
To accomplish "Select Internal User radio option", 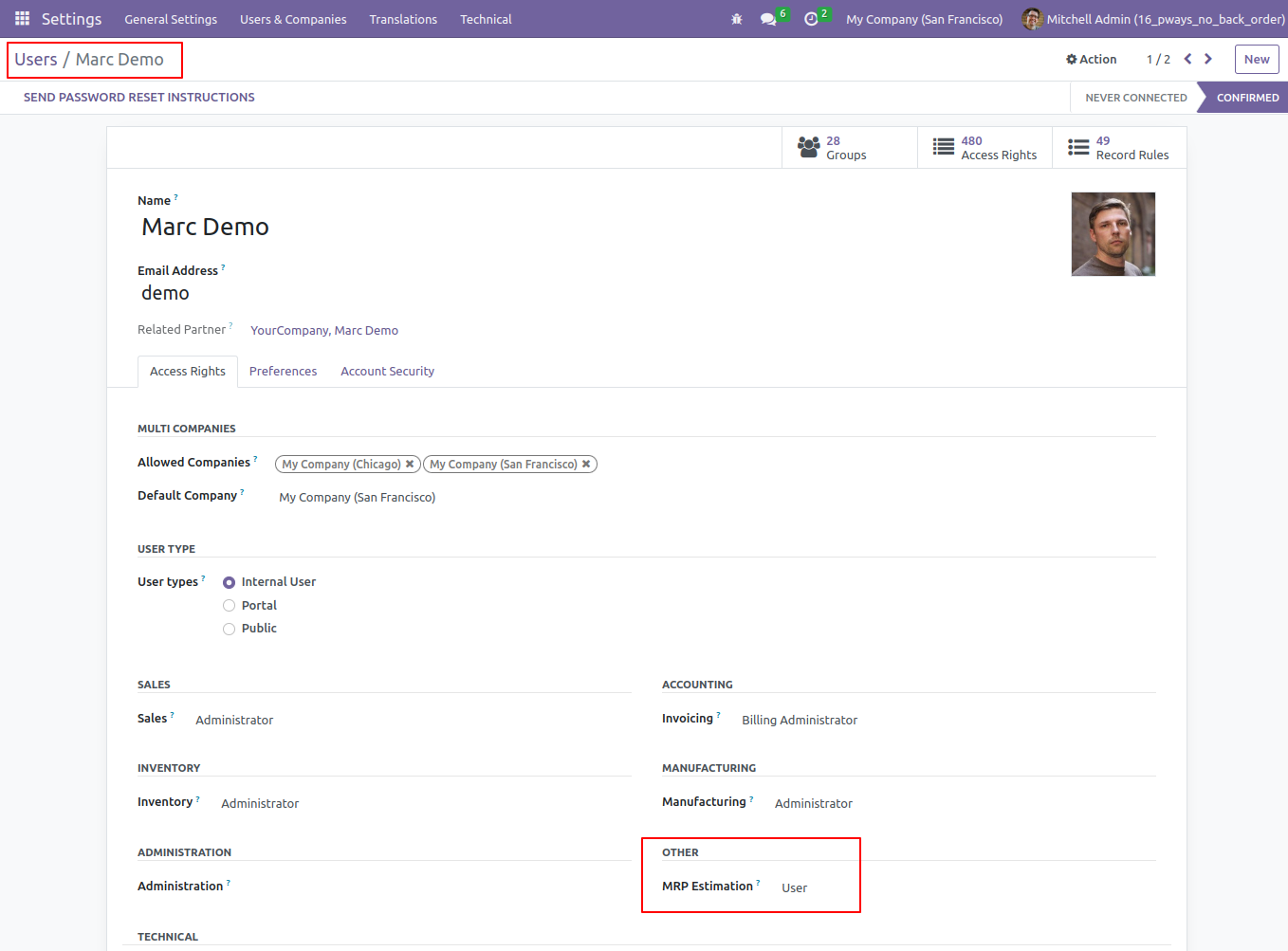I will click(229, 582).
